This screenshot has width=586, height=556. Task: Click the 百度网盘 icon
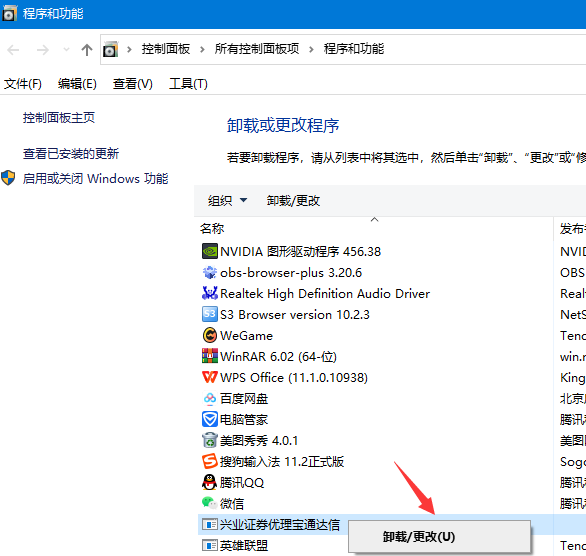point(210,398)
